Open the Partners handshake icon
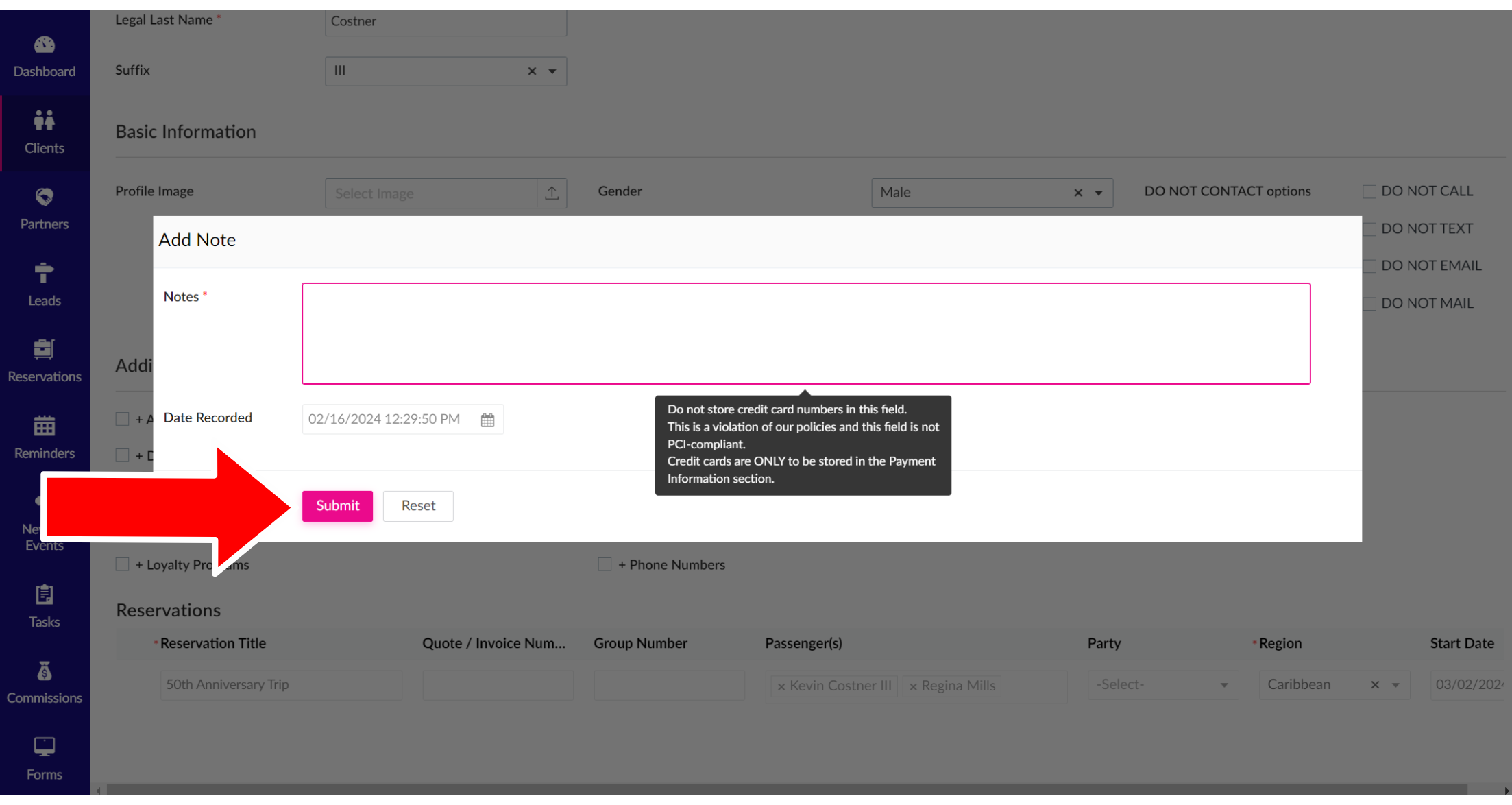 point(44,197)
